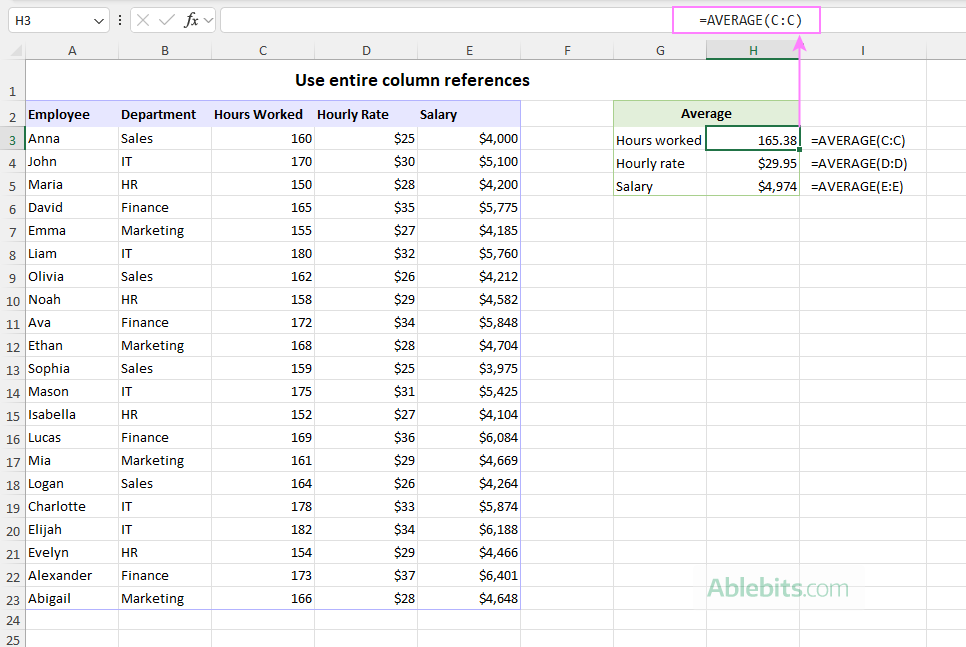Select column C header
Viewport: 966px width, 647px height.
pyautogui.click(x=262, y=50)
